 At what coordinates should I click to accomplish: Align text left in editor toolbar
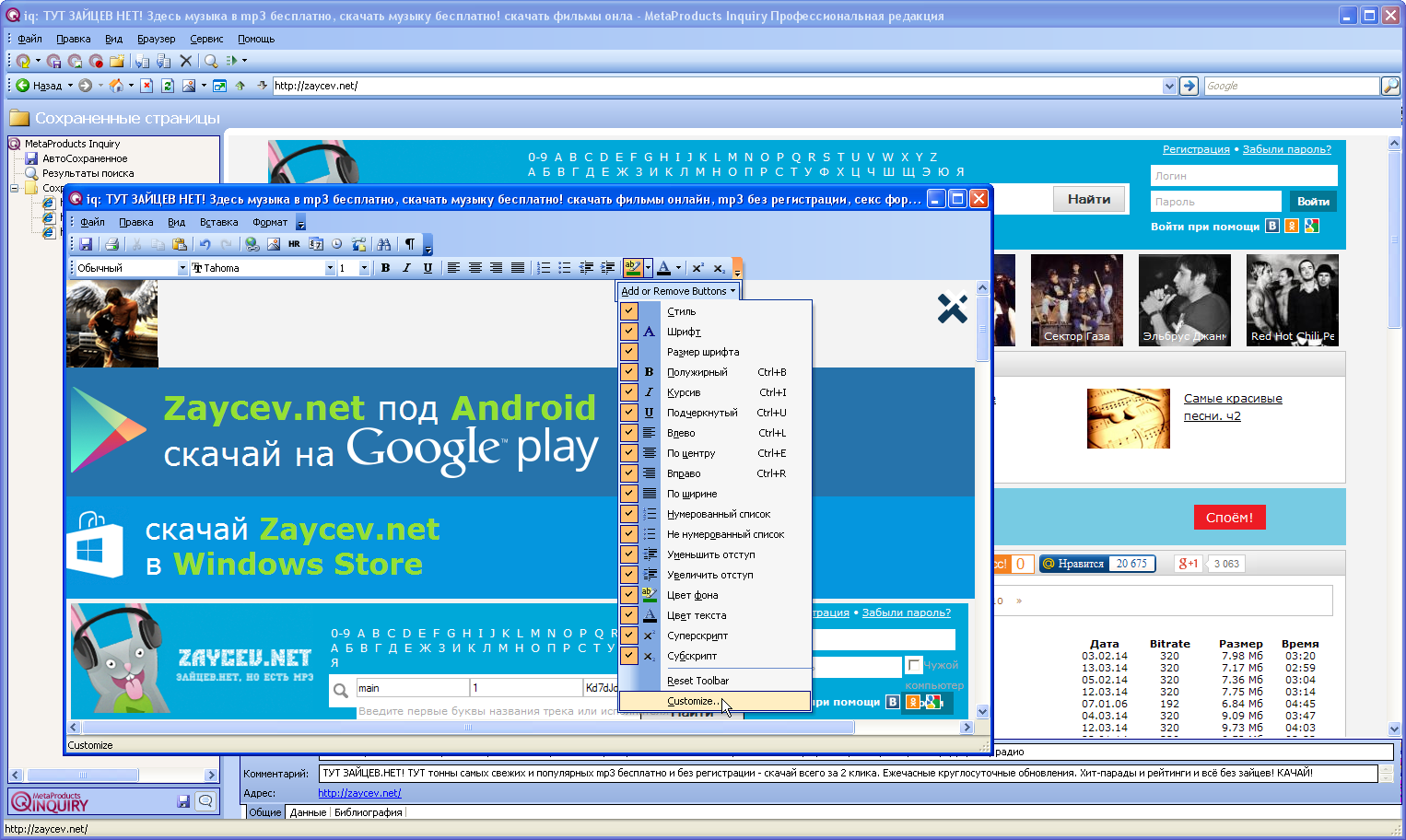click(453, 268)
